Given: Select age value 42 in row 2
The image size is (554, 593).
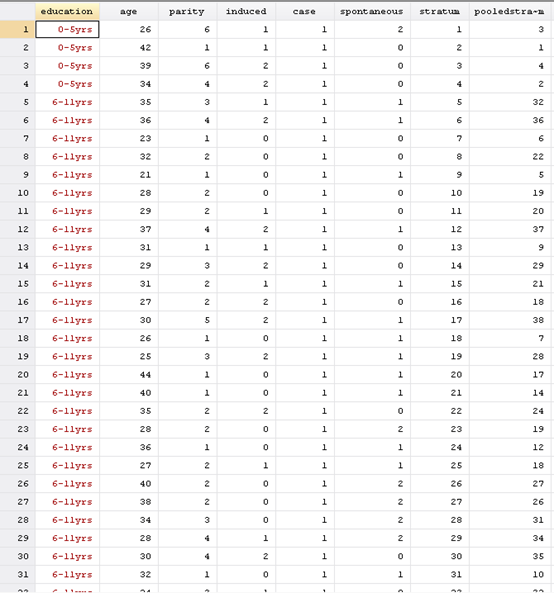Looking at the screenshot, I should click(x=129, y=48).
